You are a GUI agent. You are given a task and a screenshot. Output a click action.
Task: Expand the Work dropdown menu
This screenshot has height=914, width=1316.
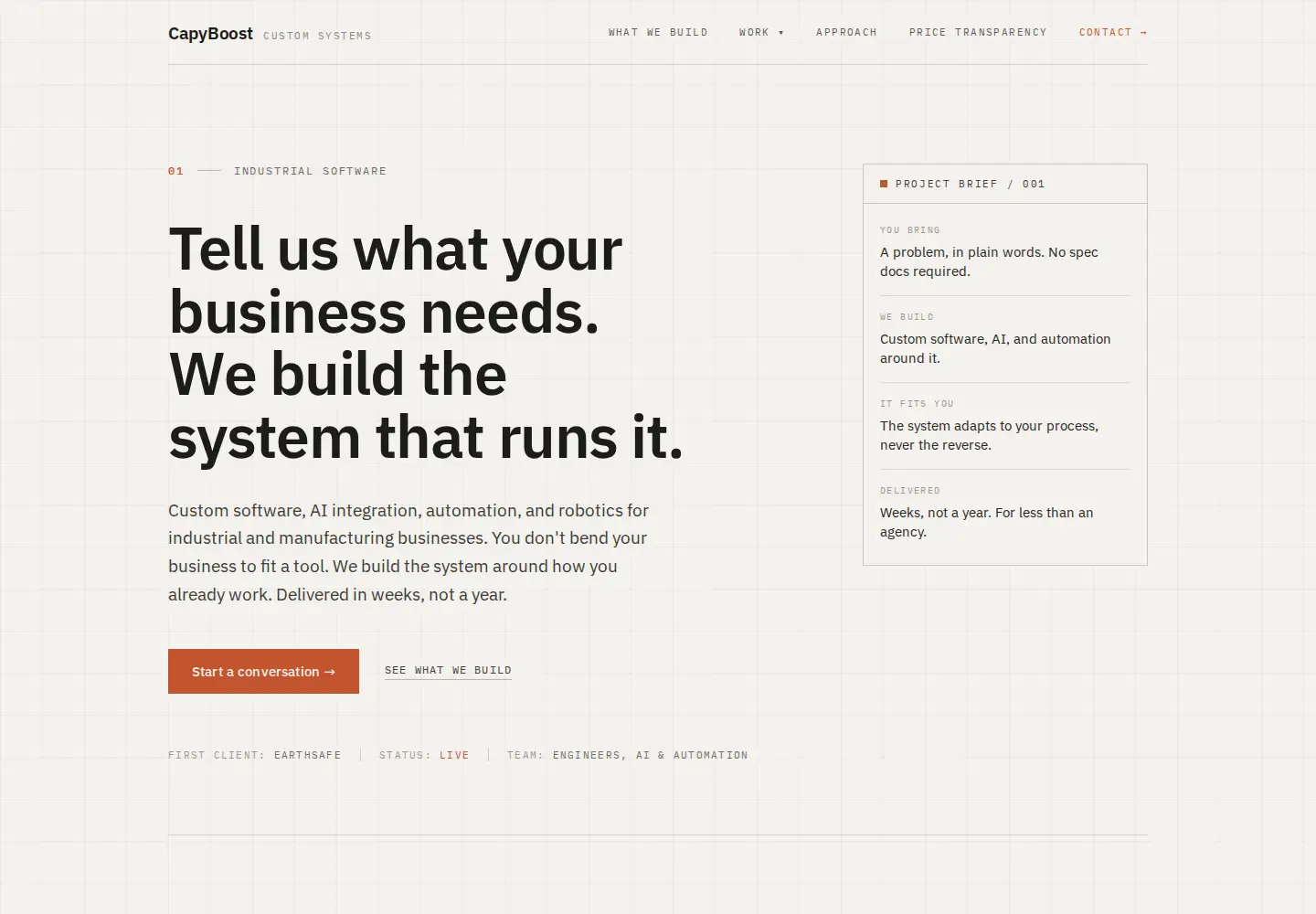click(761, 32)
